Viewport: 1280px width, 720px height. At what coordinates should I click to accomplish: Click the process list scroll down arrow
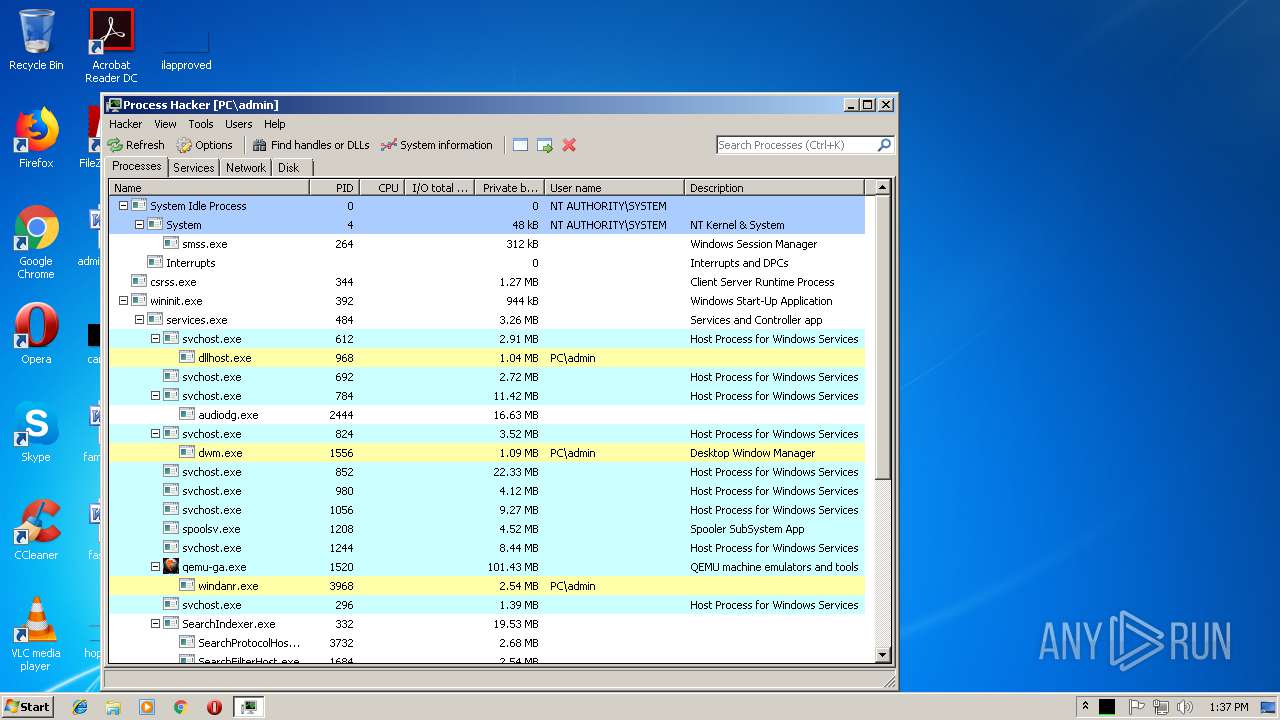tap(882, 655)
